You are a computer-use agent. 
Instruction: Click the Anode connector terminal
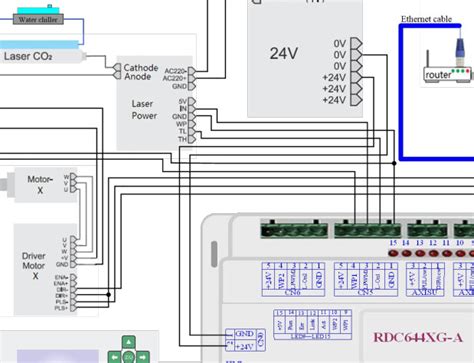pyautogui.click(x=117, y=76)
